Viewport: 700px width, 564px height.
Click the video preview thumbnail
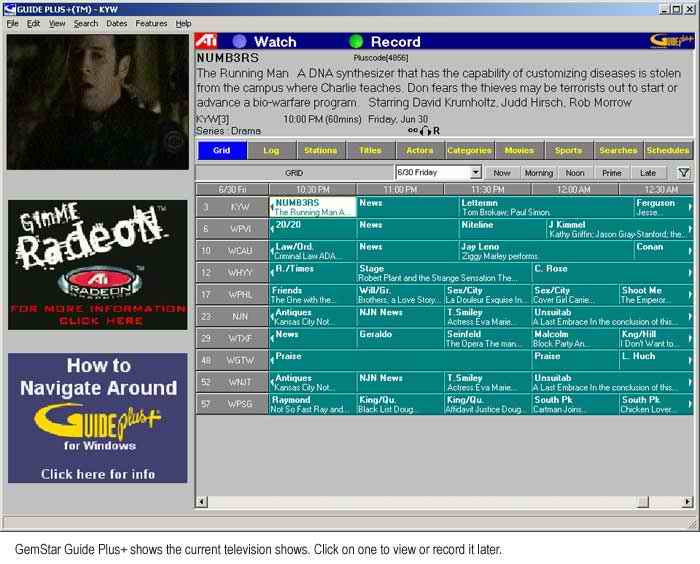[x=98, y=102]
